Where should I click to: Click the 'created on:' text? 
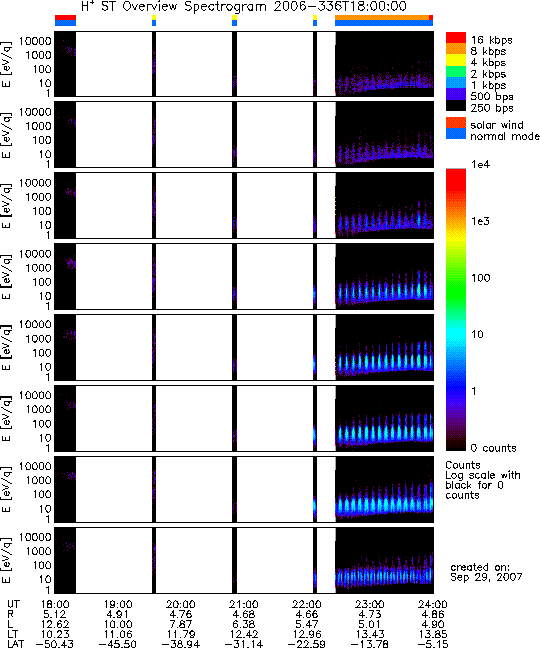(x=480, y=567)
